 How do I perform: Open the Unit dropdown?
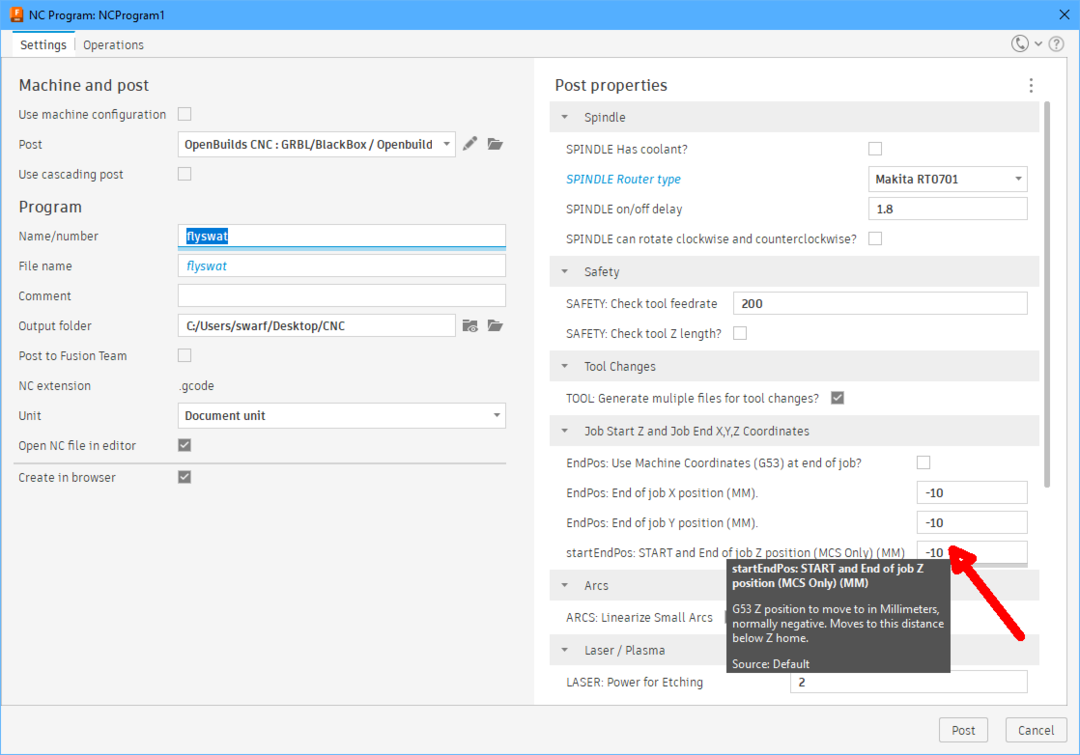341,416
